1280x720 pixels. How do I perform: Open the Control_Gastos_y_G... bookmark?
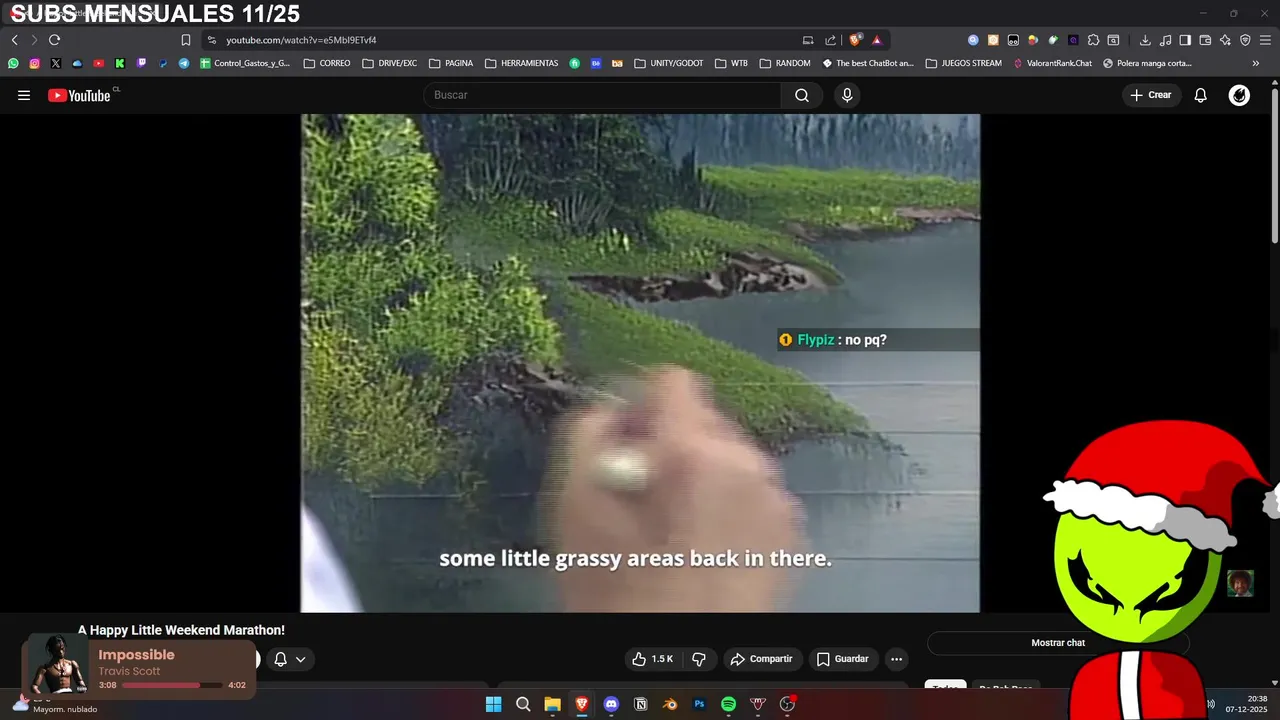pos(245,63)
